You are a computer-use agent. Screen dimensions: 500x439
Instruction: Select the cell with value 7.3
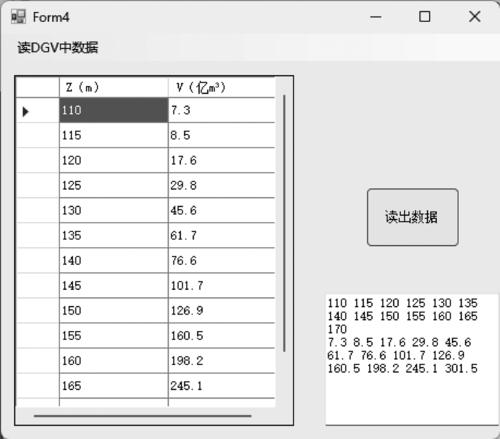point(222,110)
